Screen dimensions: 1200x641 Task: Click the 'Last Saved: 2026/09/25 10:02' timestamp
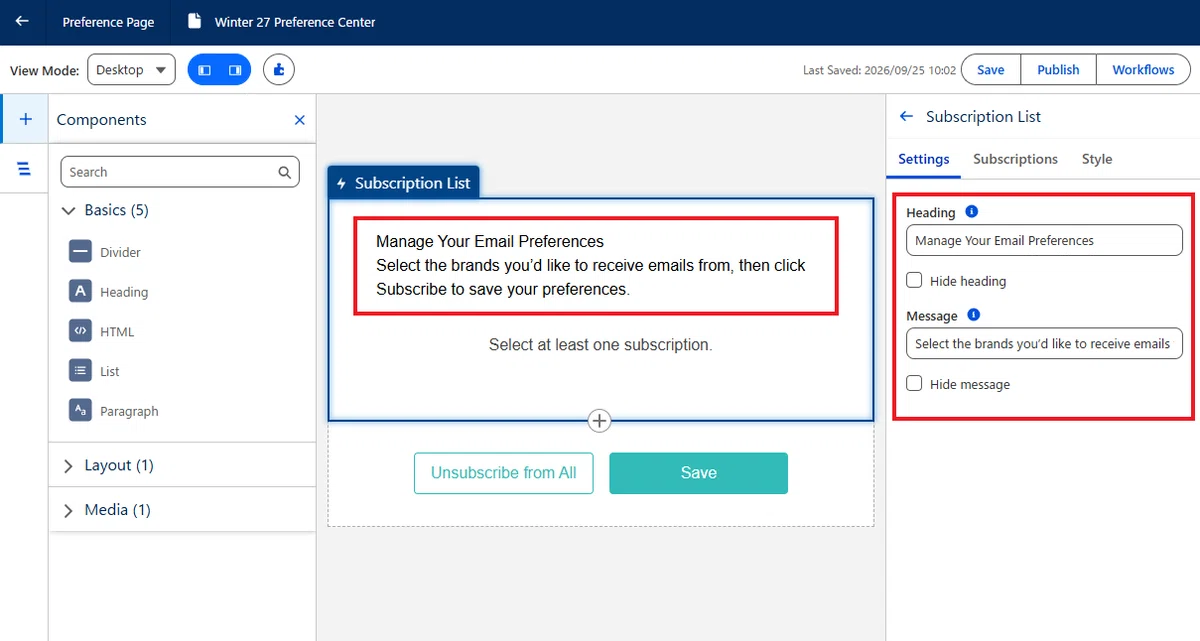point(879,70)
